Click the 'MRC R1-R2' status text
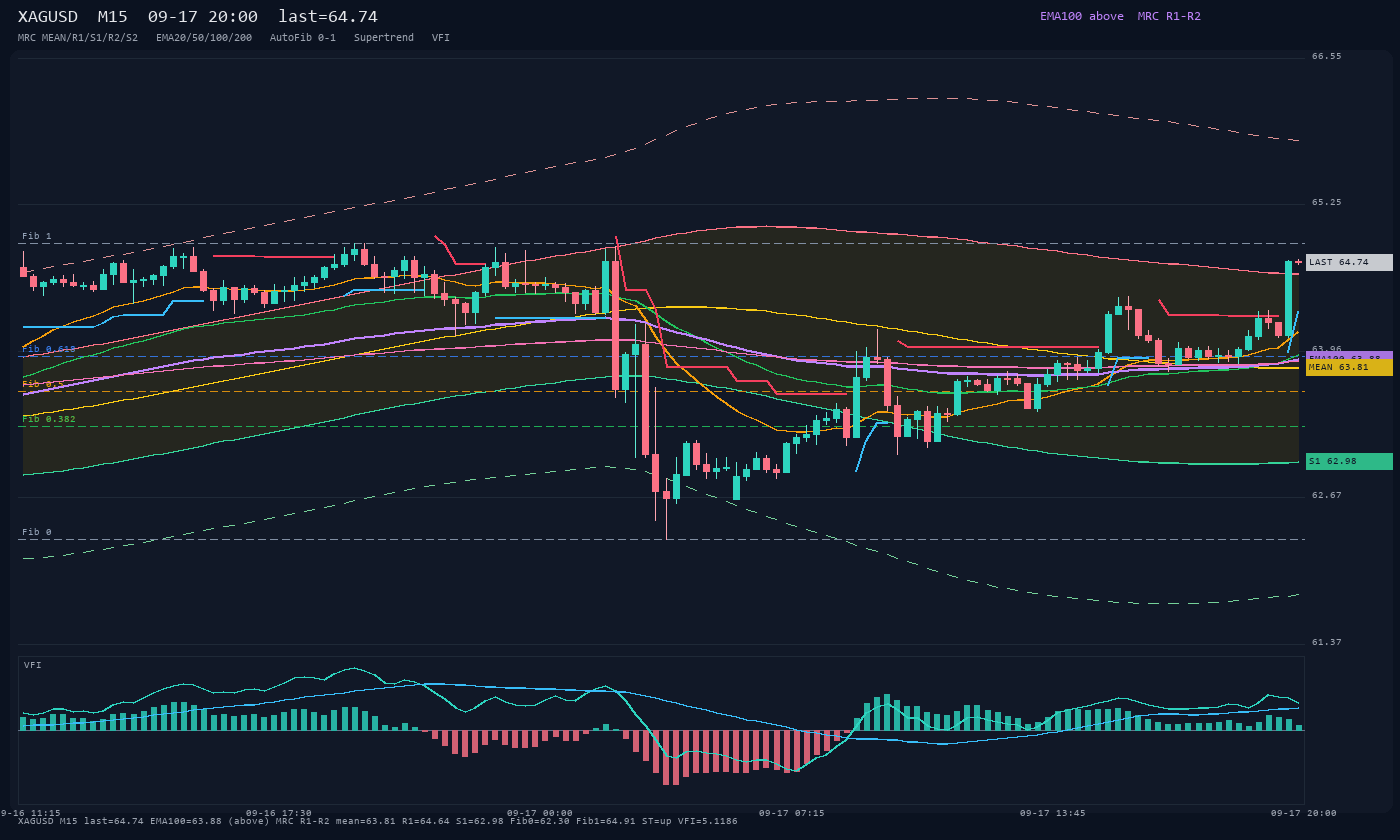The width and height of the screenshot is (1400, 840). pos(1169,16)
